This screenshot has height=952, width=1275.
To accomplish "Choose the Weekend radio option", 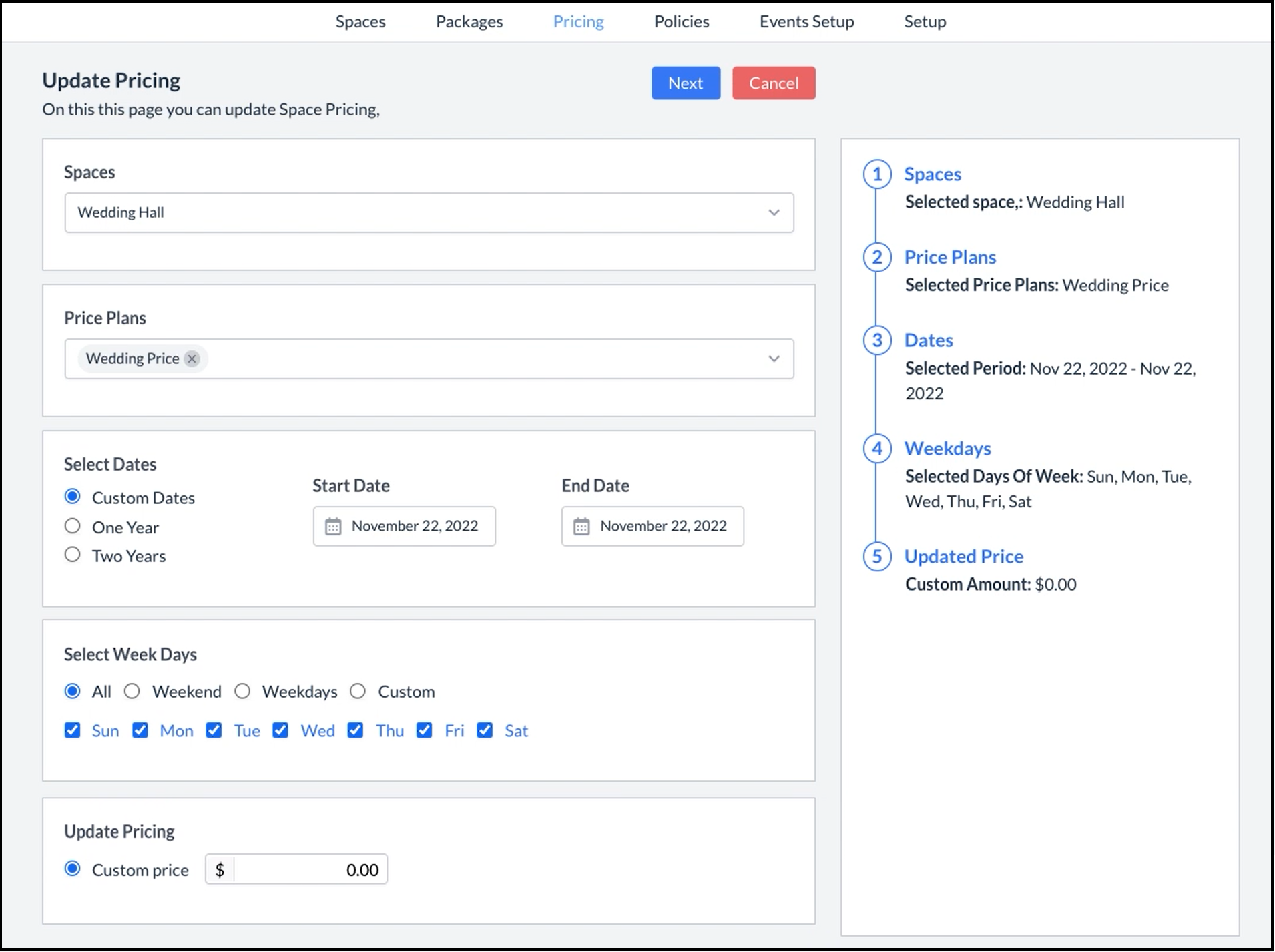I will click(x=132, y=692).
